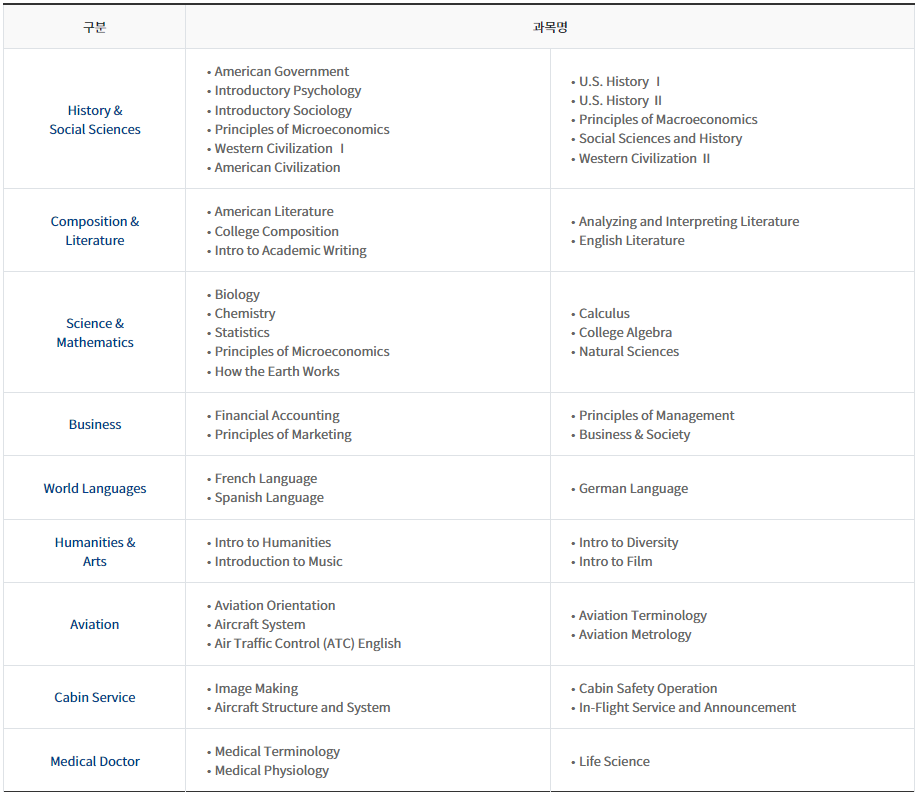916x795 pixels.
Task: Click the Composition & Literature category label
Action: coord(95,231)
